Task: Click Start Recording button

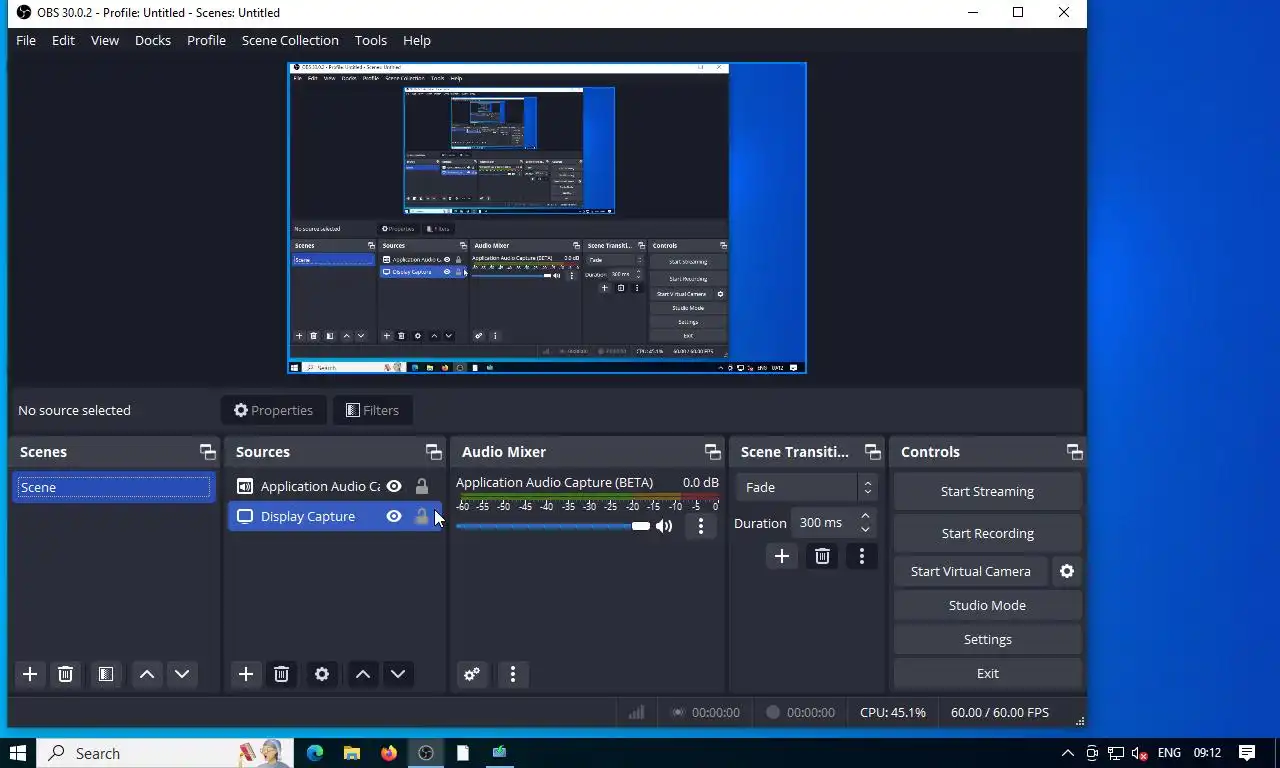Action: (x=987, y=533)
